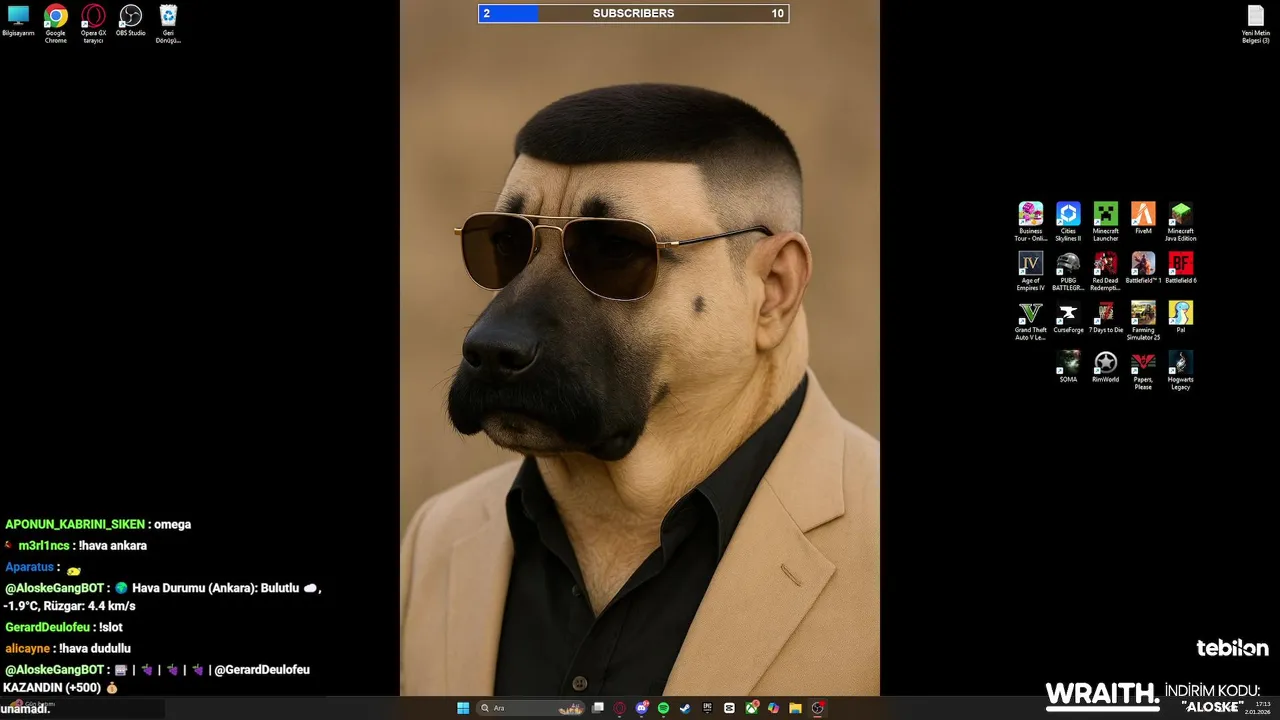Launch Google Chrome from the desktop
This screenshot has width=1280, height=720.
pyautogui.click(x=55, y=24)
